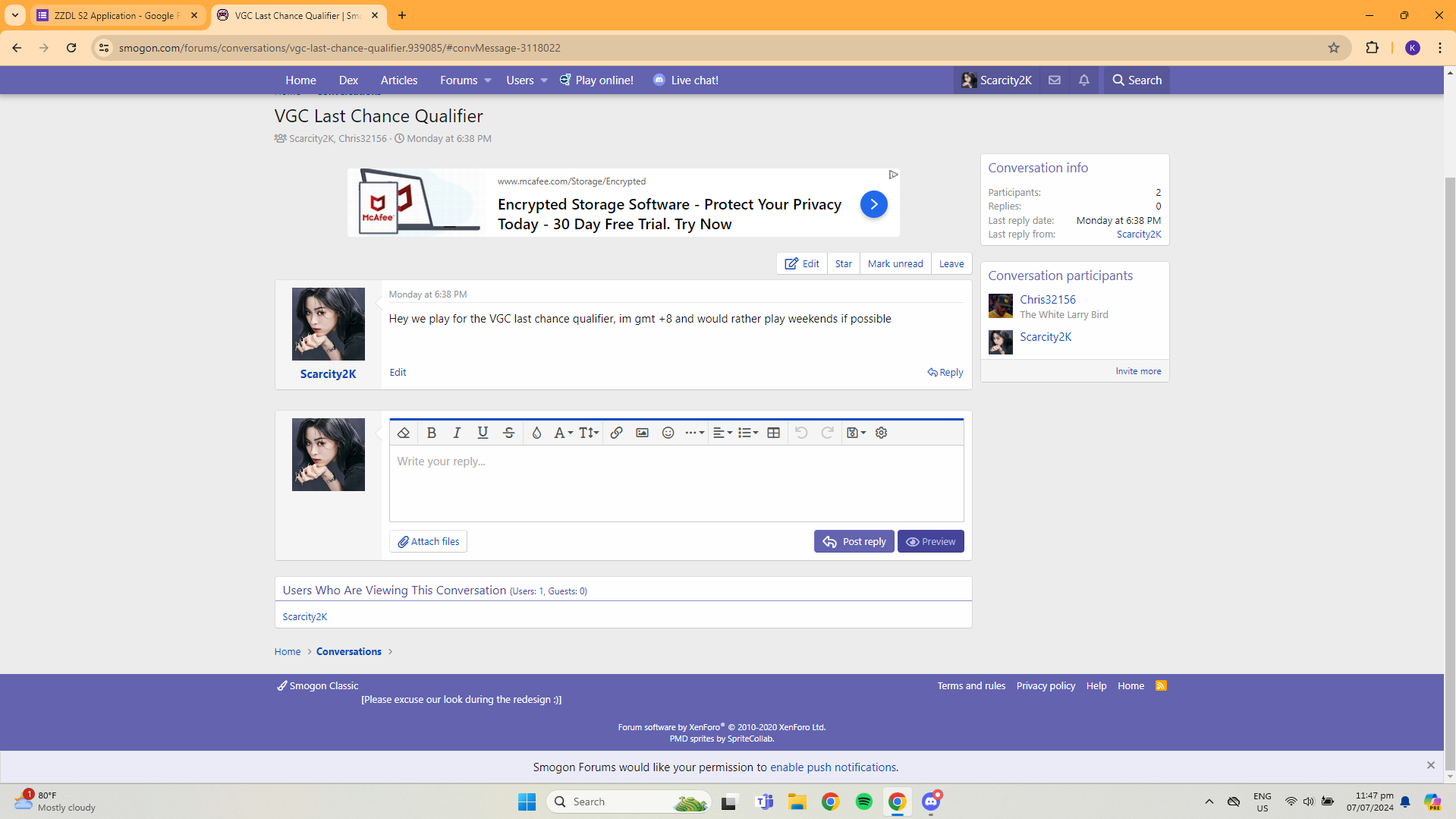Screen dimensions: 1456x819
Task: Open the text color droplet picker
Action: tap(536, 433)
